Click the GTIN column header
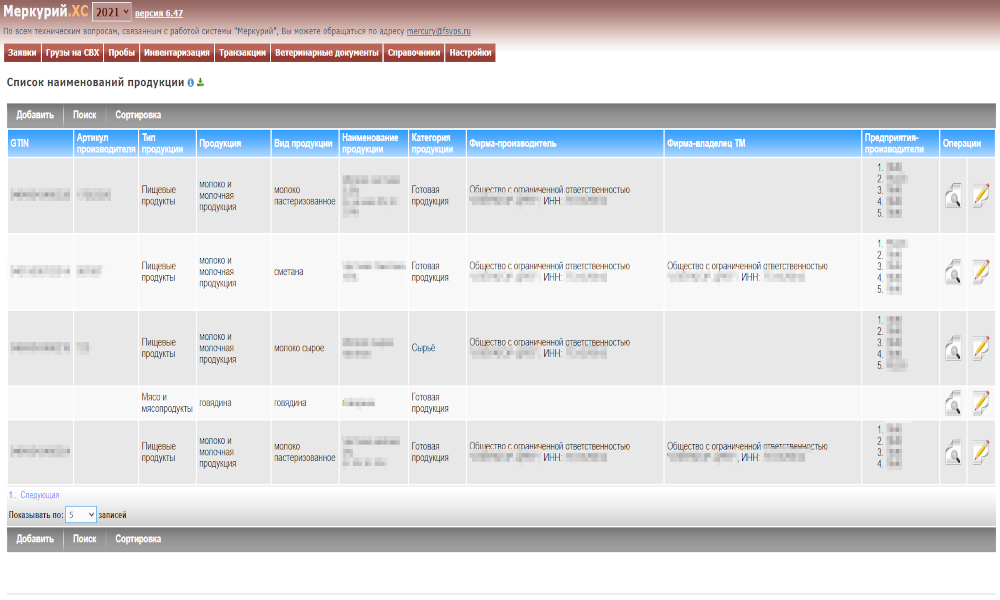The height and width of the screenshot is (600, 1000). [40, 143]
